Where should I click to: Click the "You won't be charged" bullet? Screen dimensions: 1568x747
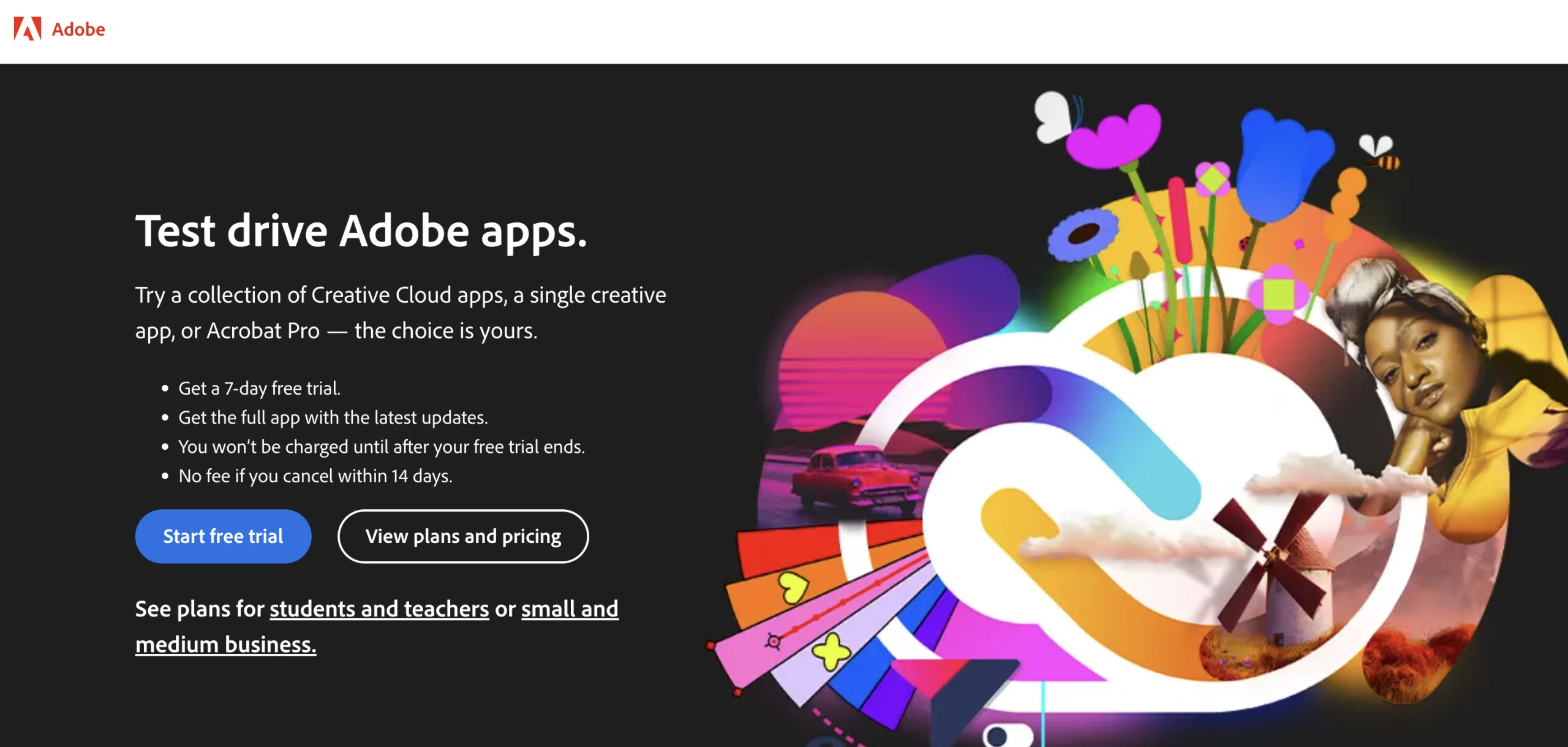[x=382, y=447]
